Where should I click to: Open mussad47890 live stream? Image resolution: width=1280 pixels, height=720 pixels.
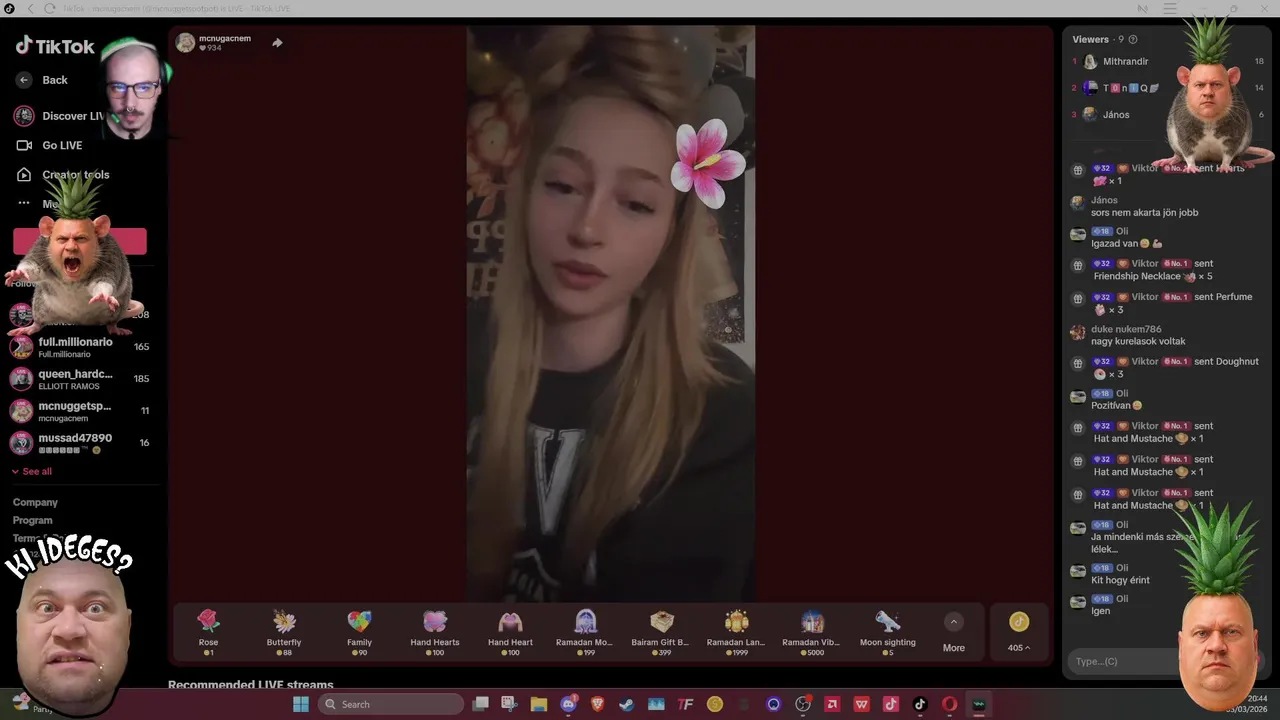pyautogui.click(x=80, y=443)
